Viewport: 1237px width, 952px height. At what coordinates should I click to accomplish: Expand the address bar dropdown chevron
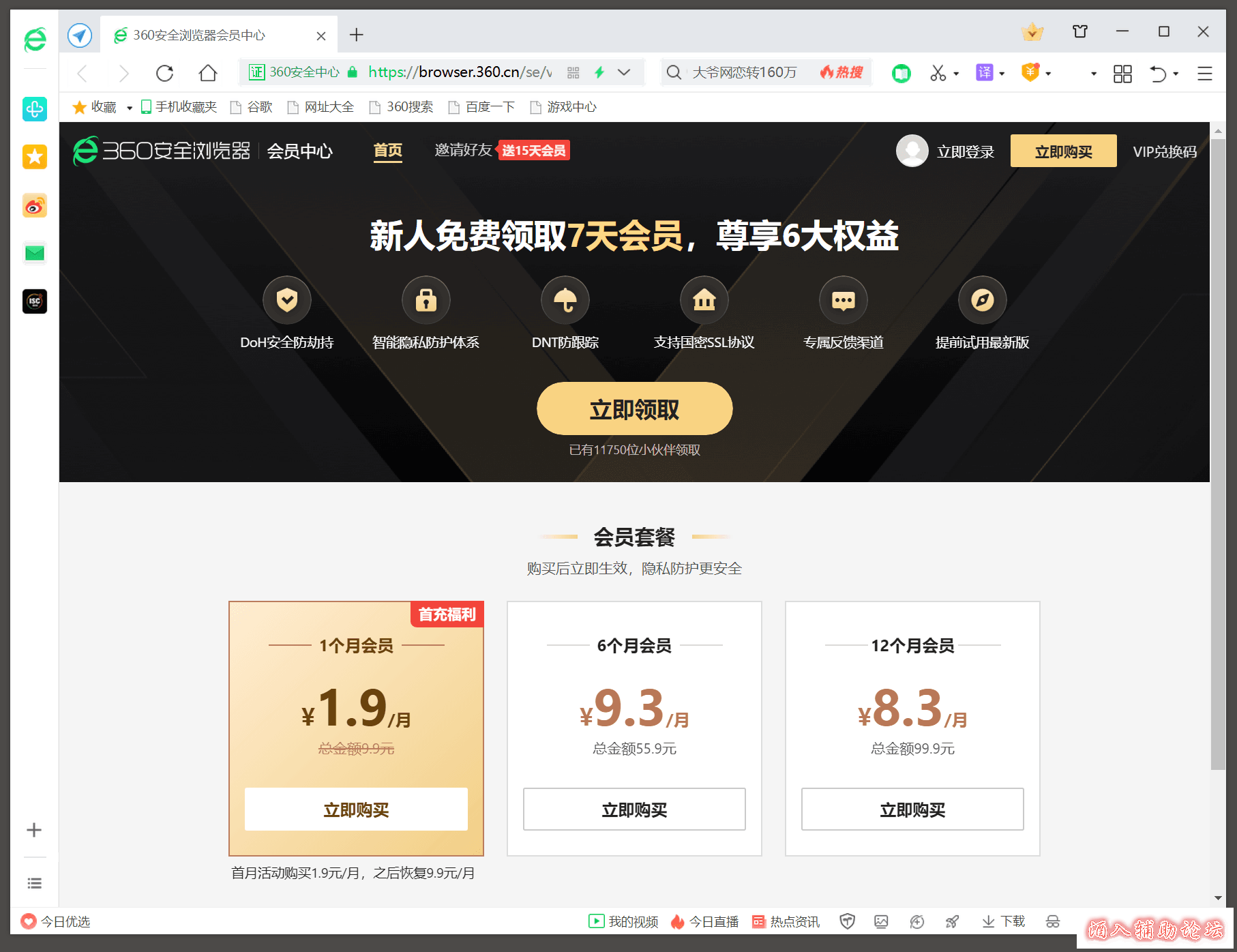click(x=624, y=72)
